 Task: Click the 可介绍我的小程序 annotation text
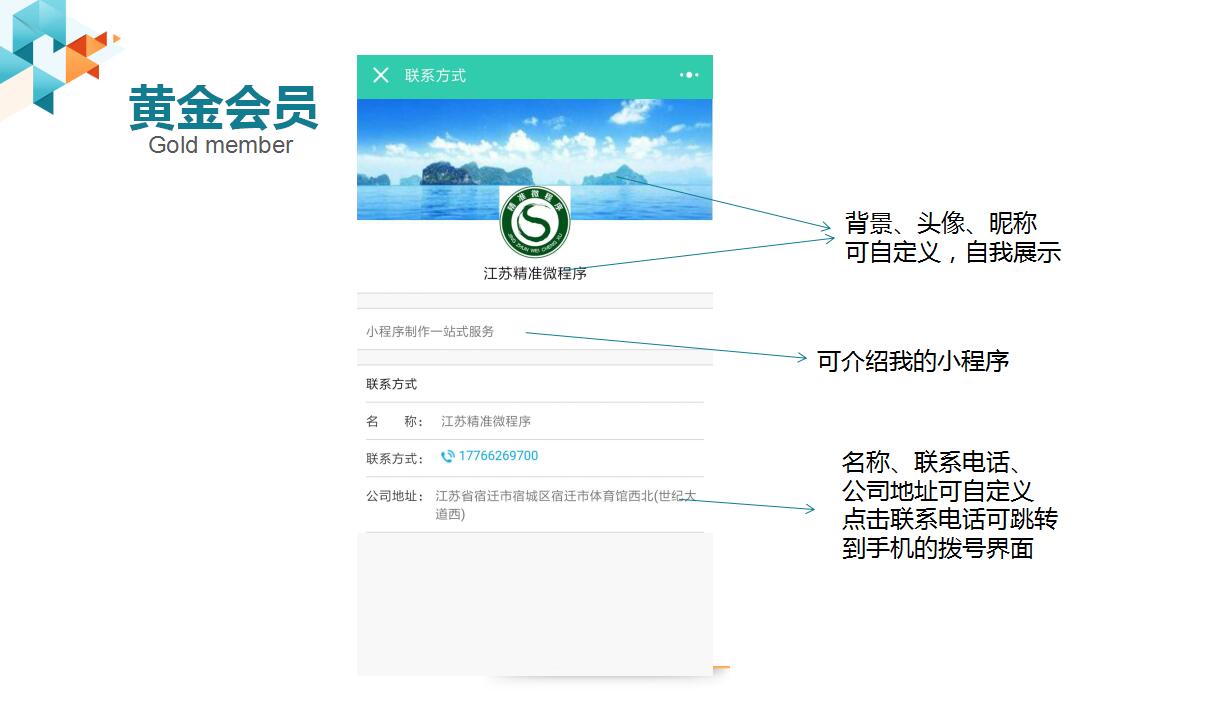[x=912, y=361]
